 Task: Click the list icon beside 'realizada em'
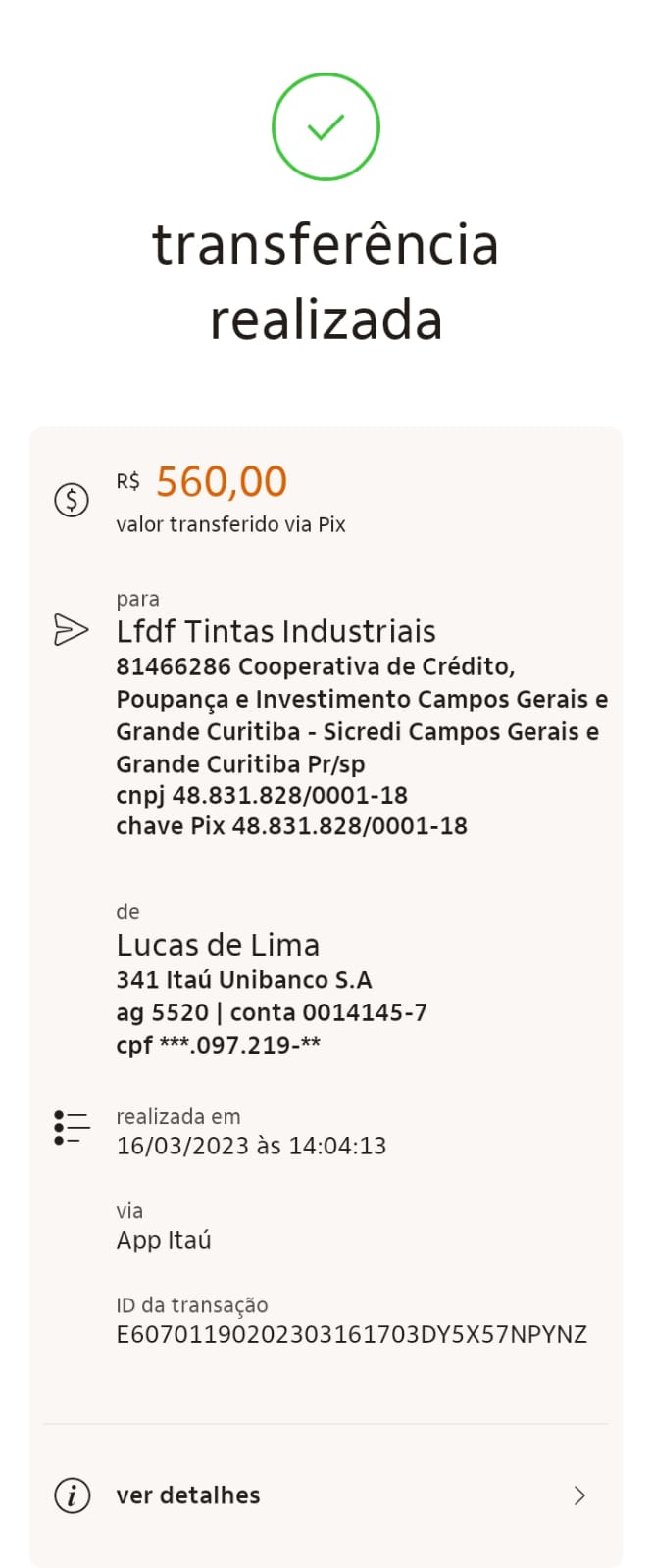[72, 1128]
